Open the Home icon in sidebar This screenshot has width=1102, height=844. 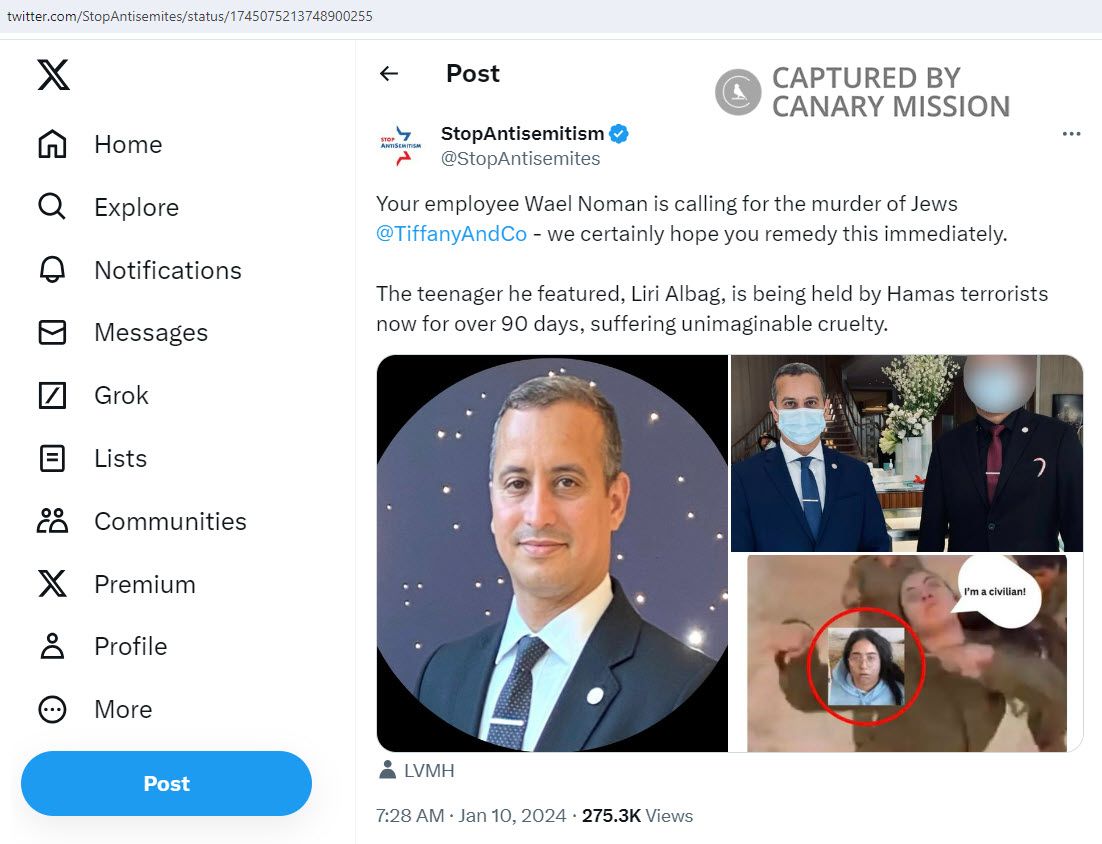tap(52, 145)
